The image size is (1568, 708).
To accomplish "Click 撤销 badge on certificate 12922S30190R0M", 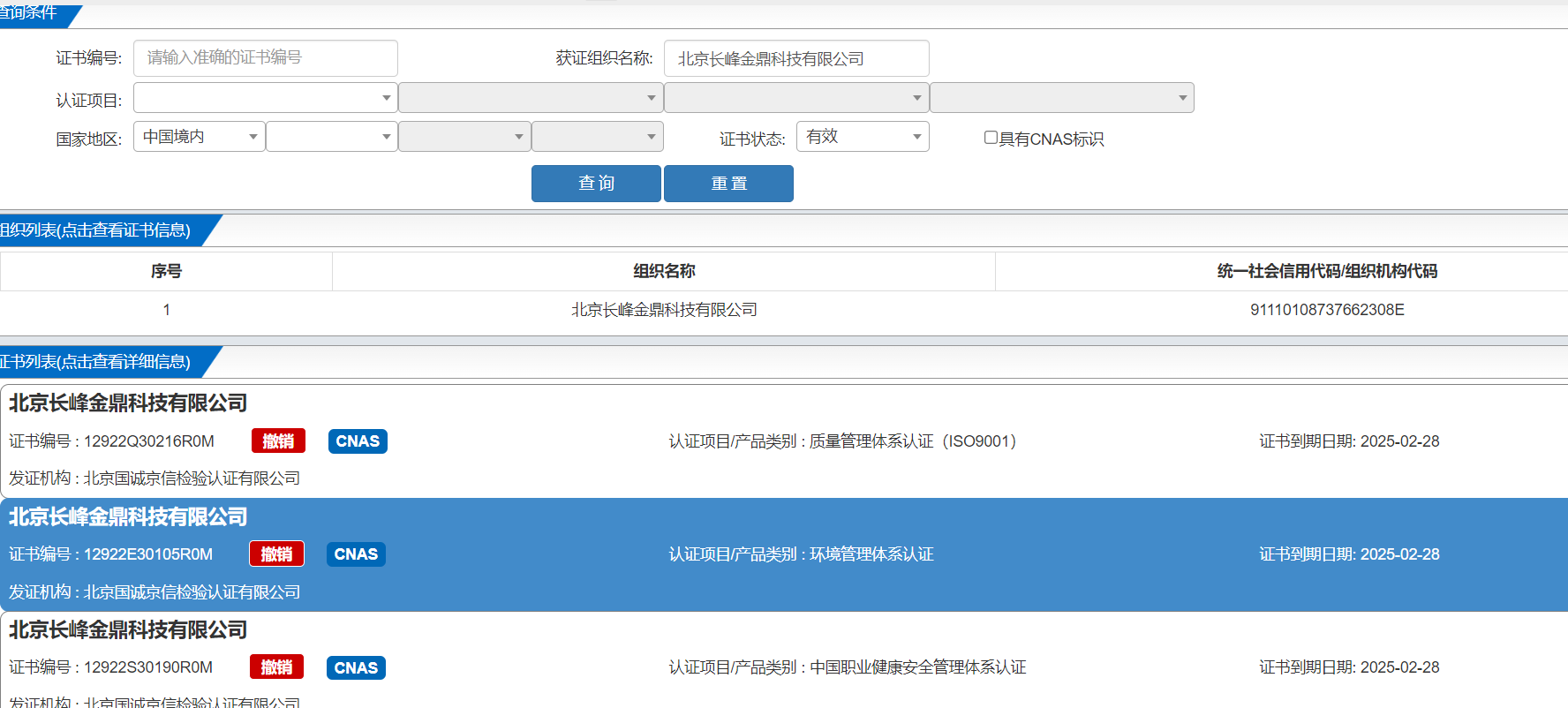I will click(x=276, y=667).
